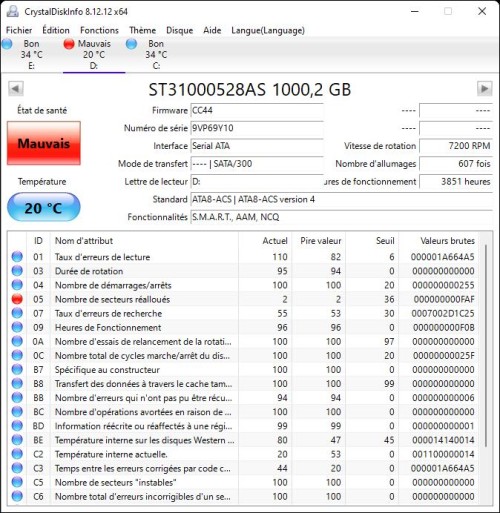Click the Firmware field CC44

[257, 110]
